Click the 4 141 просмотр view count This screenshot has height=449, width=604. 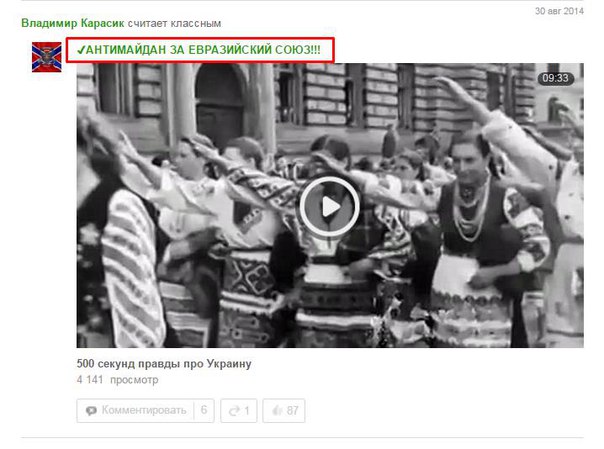[117, 380]
